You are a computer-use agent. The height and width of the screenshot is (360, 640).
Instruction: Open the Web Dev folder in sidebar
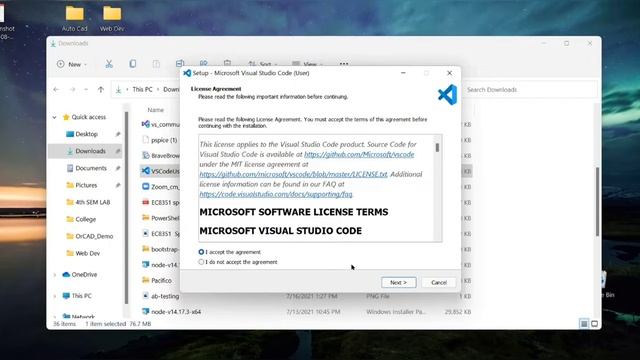(87, 253)
